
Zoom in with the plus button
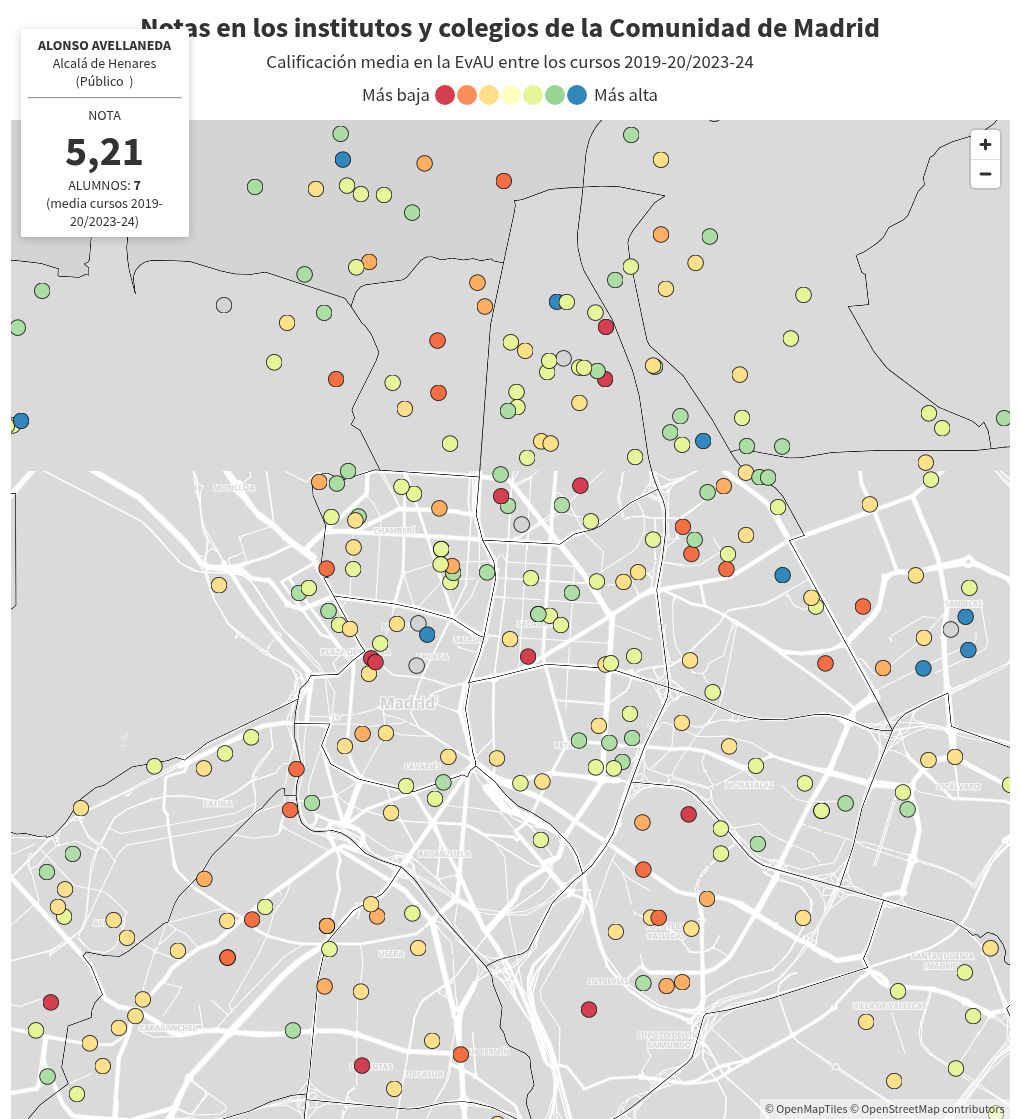(984, 145)
